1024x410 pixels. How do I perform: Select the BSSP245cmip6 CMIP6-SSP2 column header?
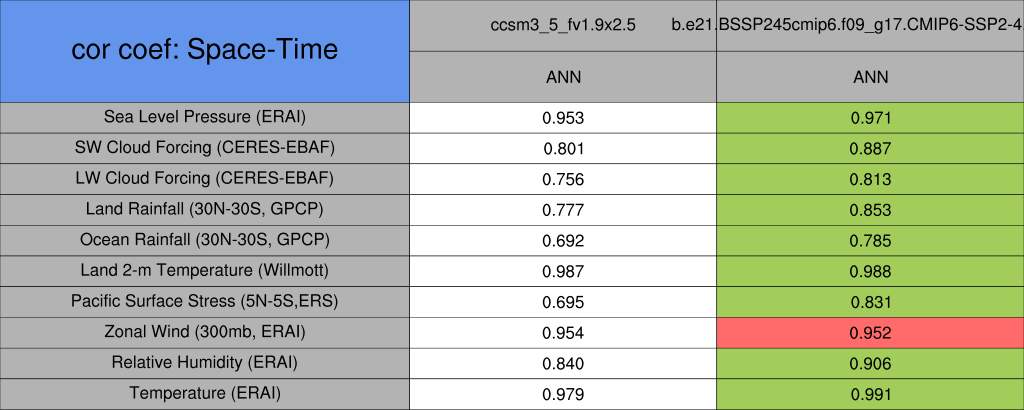pyautogui.click(x=870, y=25)
